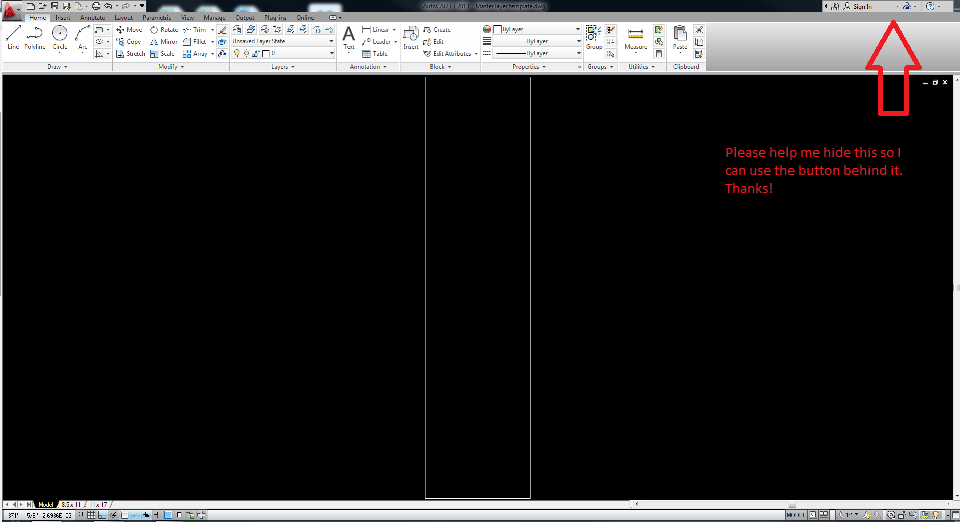This screenshot has width=960, height=522.
Task: Click the Mirror tool
Action: click(163, 42)
